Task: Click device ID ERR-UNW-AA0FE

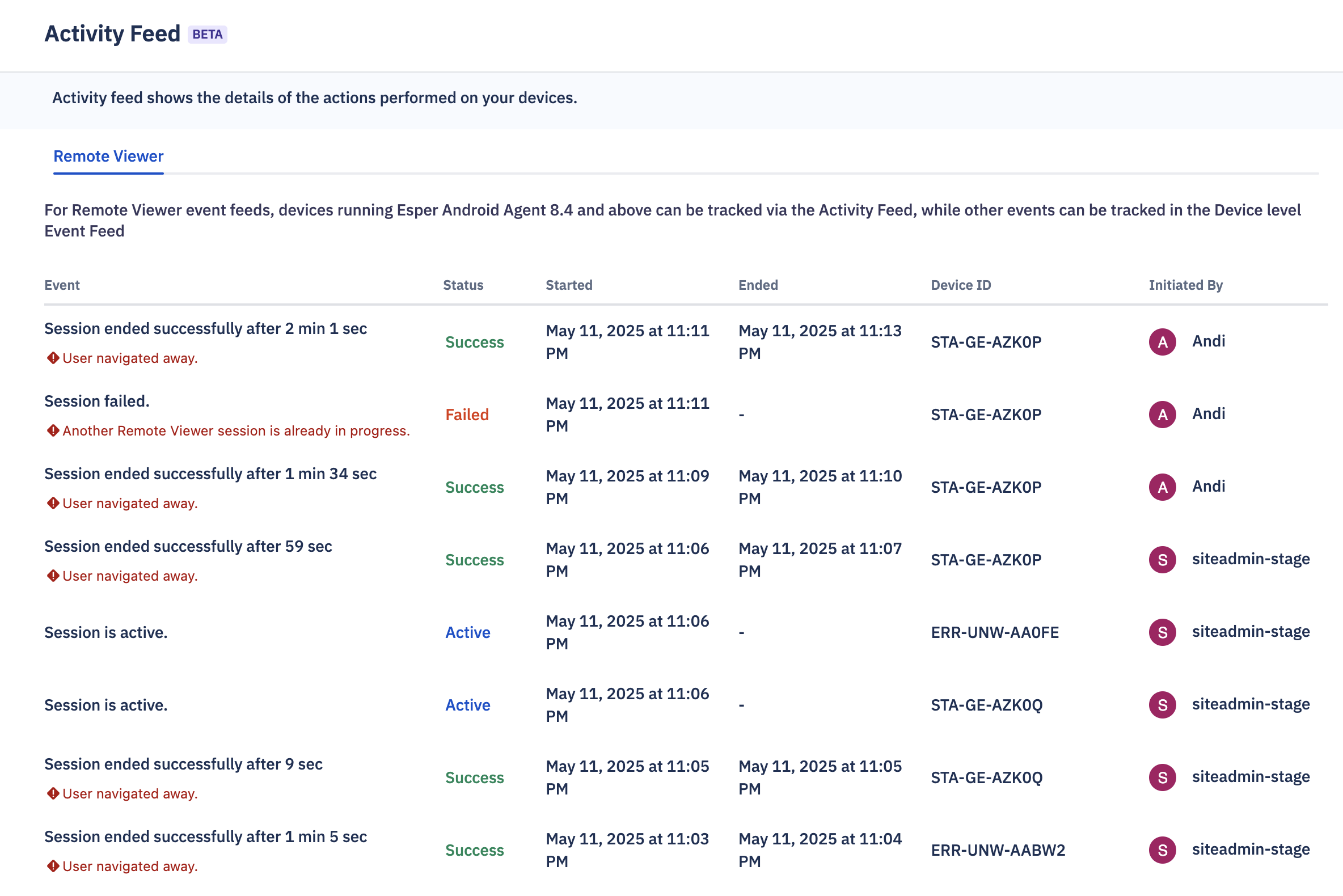Action: 994,632
